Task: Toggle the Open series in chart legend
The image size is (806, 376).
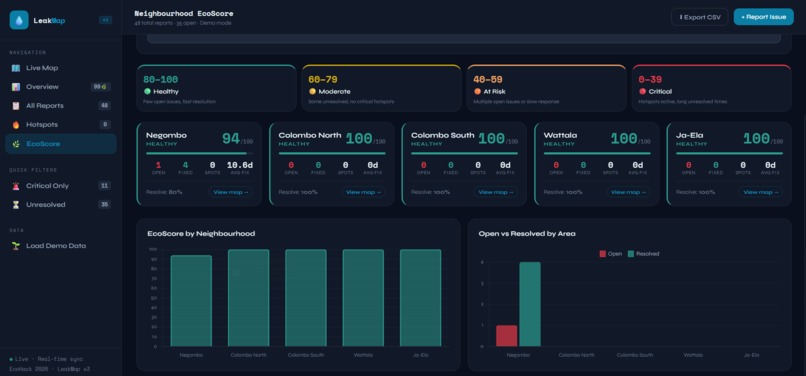Action: pos(611,254)
